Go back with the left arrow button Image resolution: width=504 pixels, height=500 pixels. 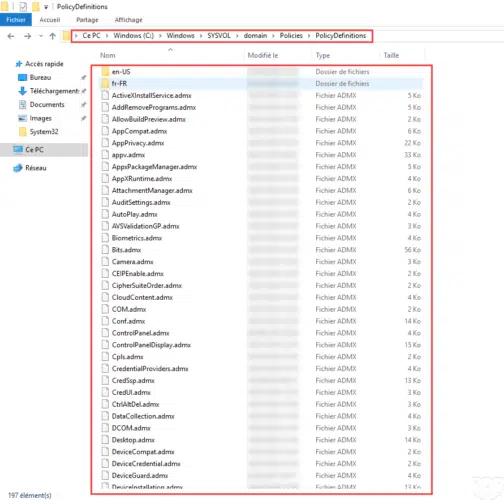11,36
